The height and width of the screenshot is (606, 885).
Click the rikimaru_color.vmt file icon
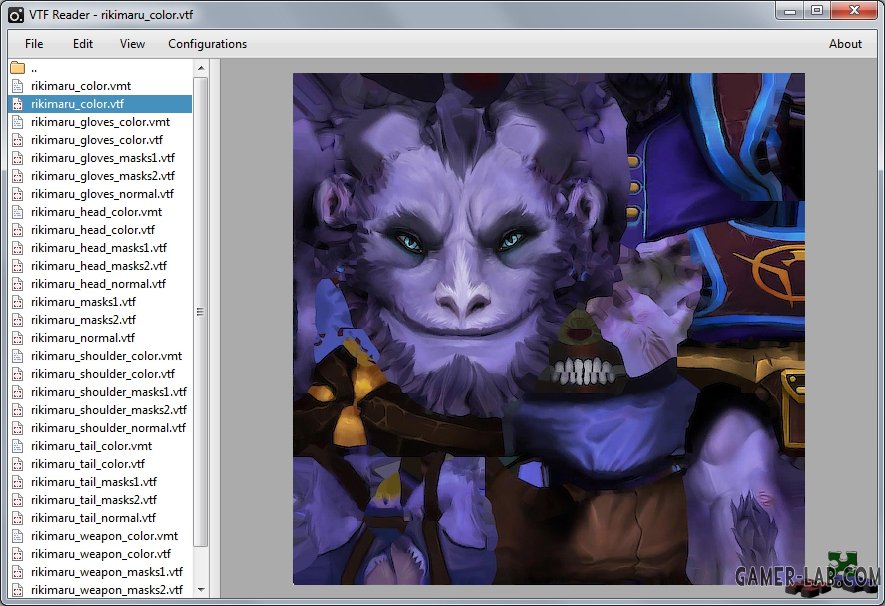click(17, 86)
